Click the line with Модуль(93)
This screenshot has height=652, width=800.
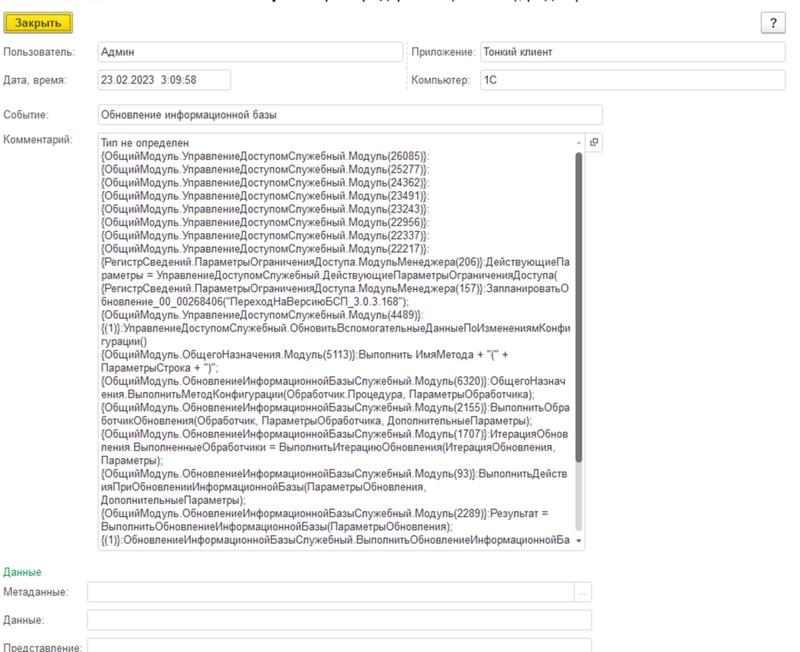coord(334,474)
